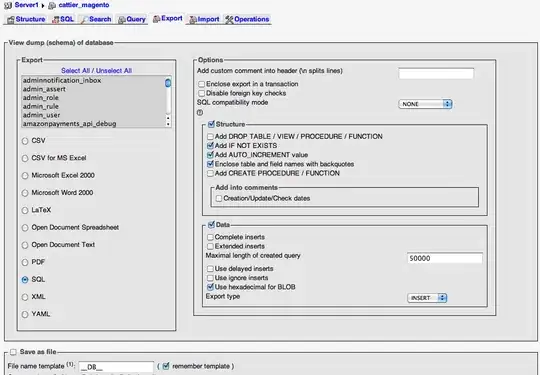Select LaTeX export format
This screenshot has width=540, height=375.
point(25,210)
